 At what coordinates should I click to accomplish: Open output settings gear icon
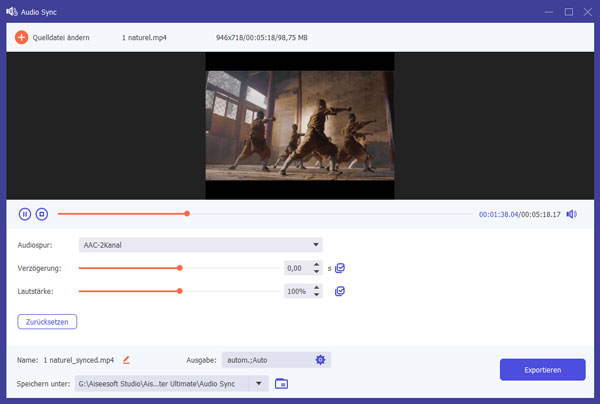pos(320,360)
